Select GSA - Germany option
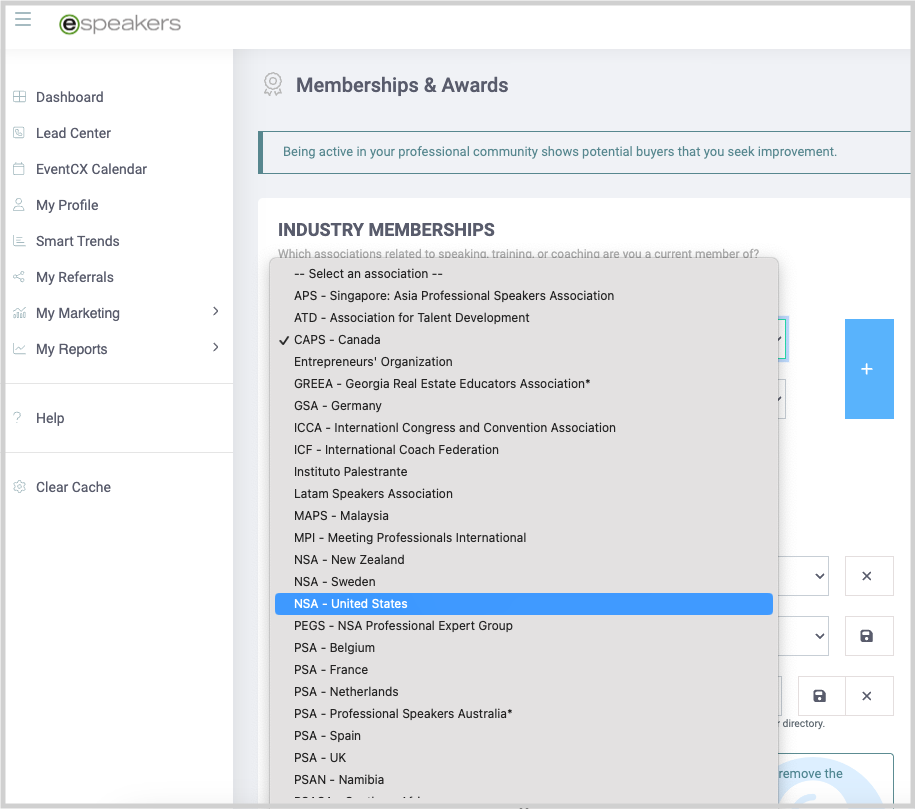Screen dimensions: 915x809 tap(523, 406)
